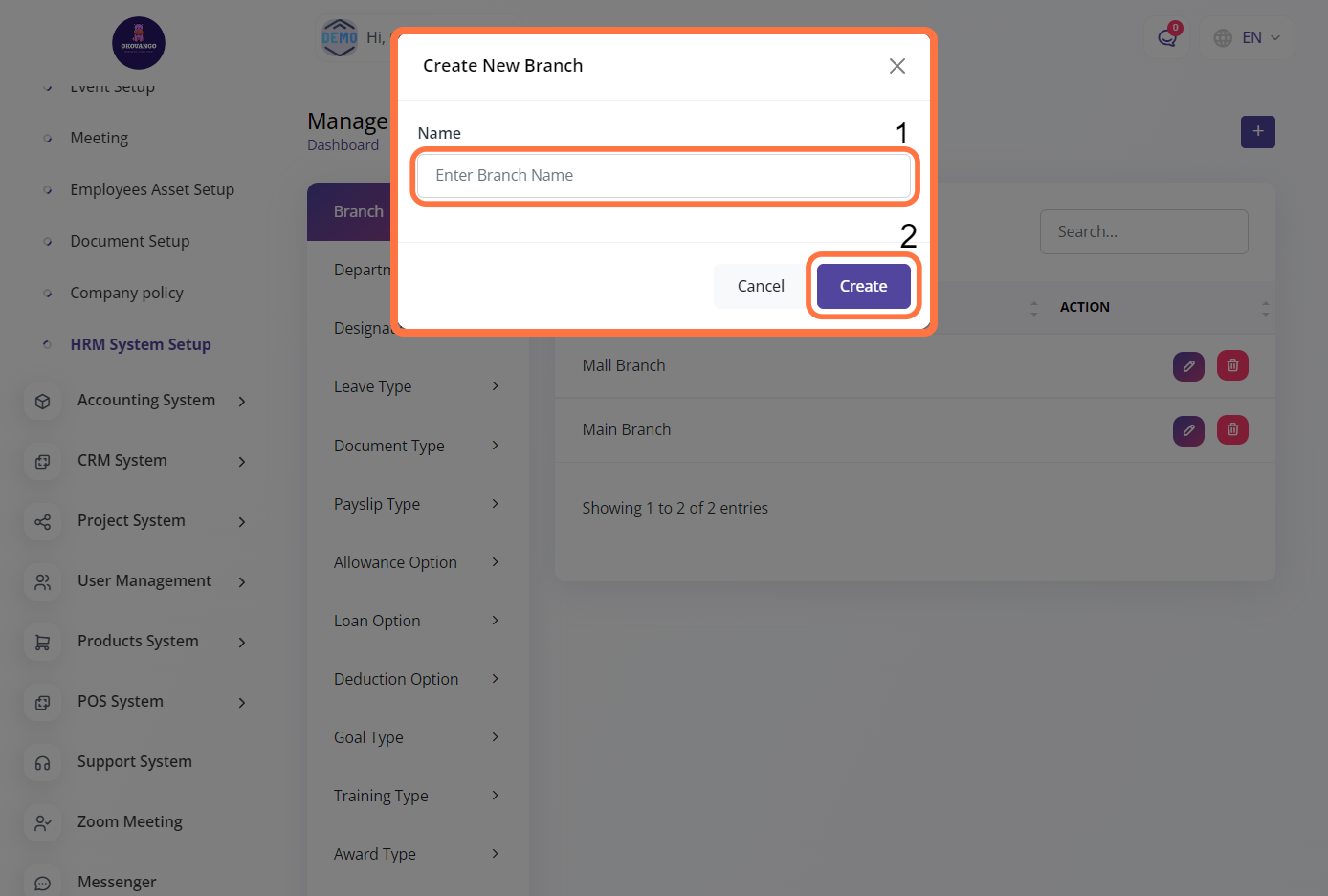
Task: Open the chat notifications icon
Action: click(1166, 38)
